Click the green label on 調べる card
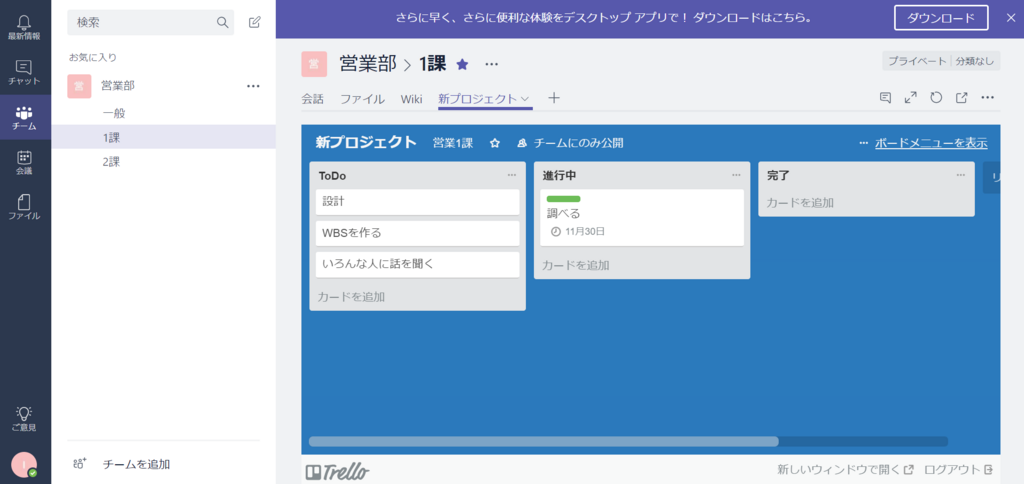This screenshot has height=484, width=1024. (564, 199)
